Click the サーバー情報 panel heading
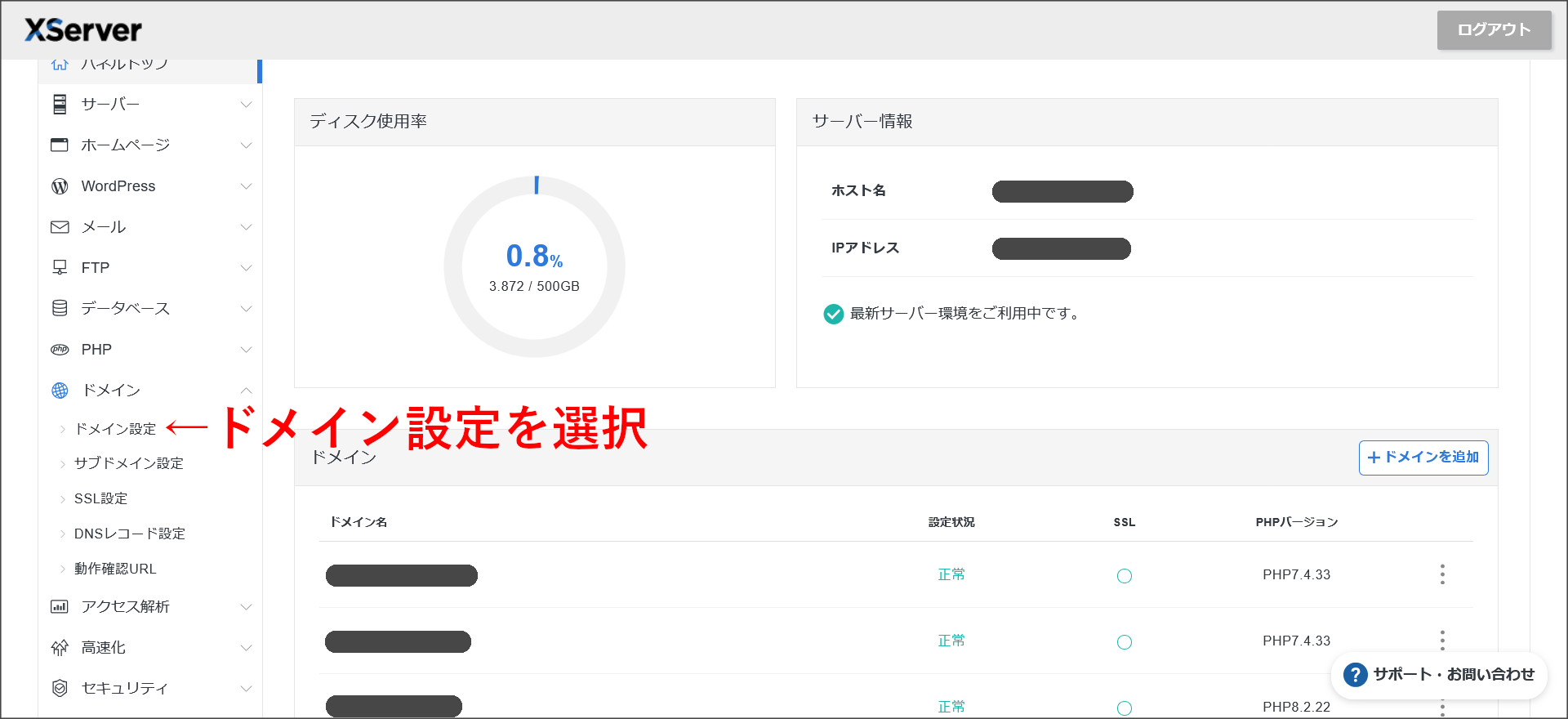The image size is (1568, 719). (862, 122)
